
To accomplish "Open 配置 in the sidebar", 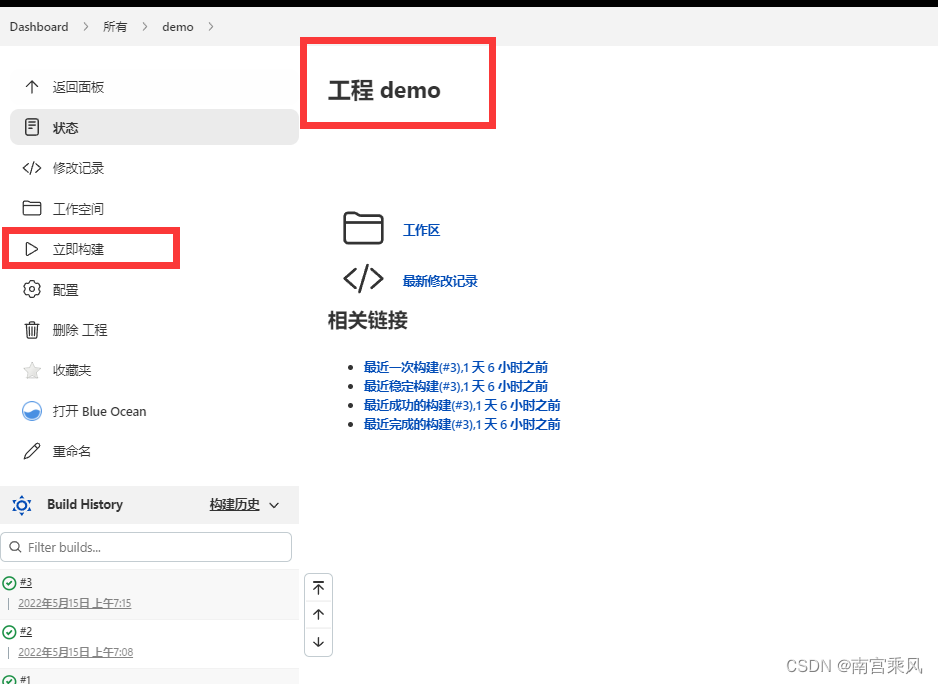I will click(x=154, y=290).
